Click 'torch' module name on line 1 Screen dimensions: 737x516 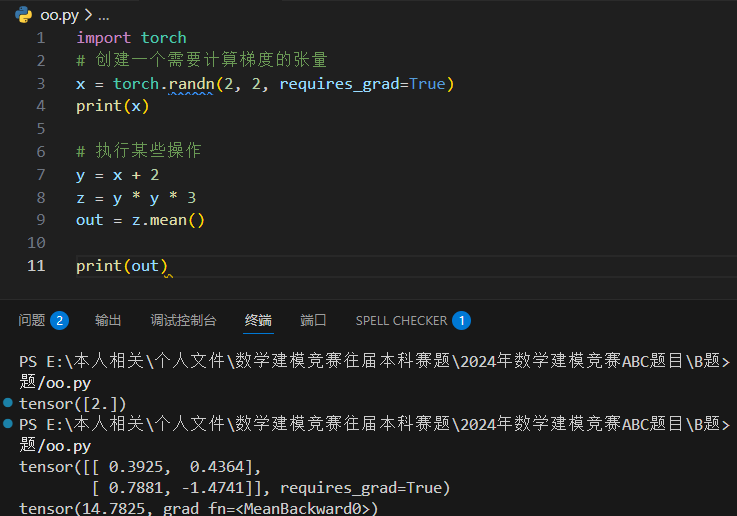pos(164,38)
